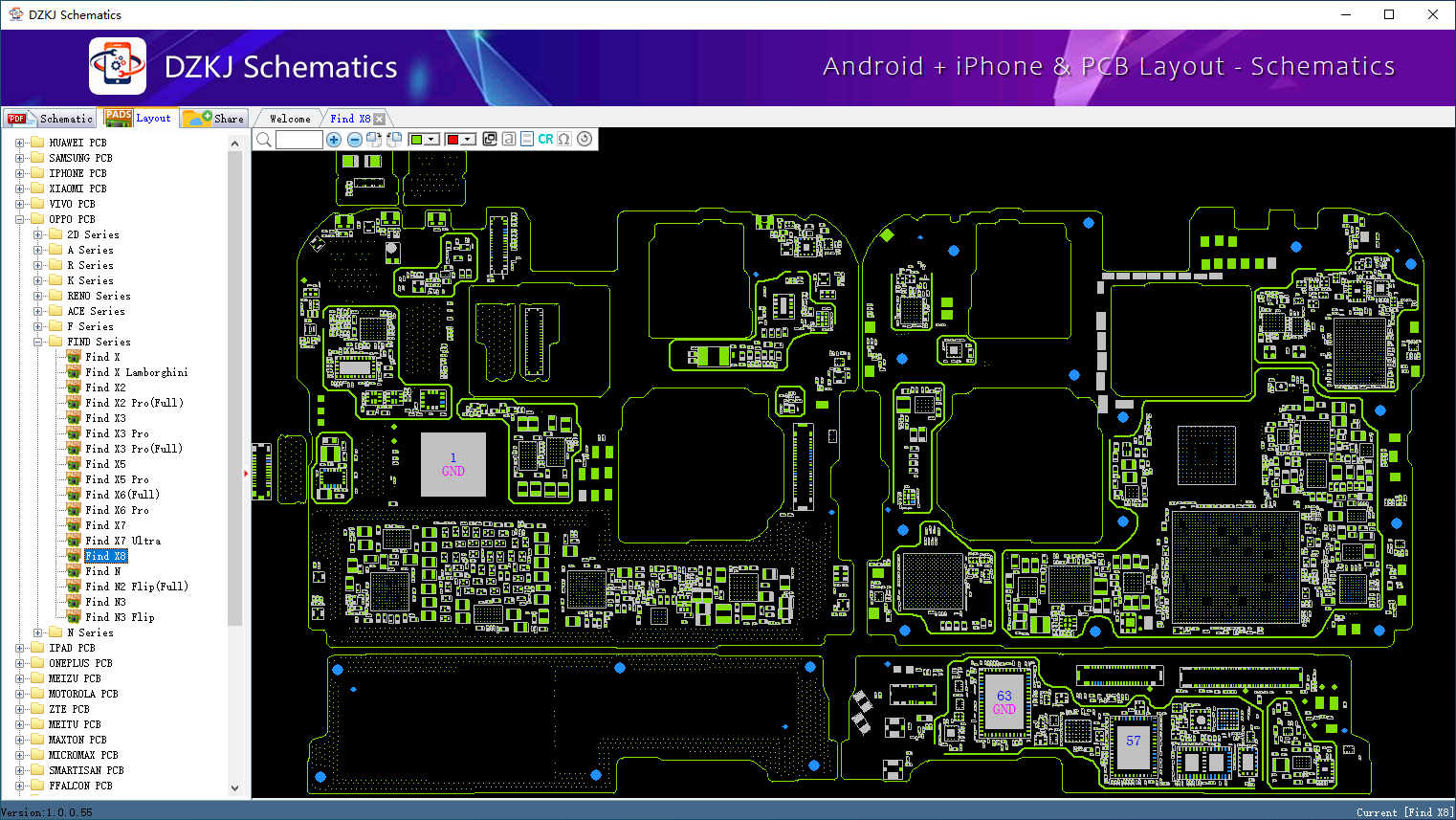
Task: Click 'Version:1.0.0.55' in the status bar
Action: click(x=47, y=812)
